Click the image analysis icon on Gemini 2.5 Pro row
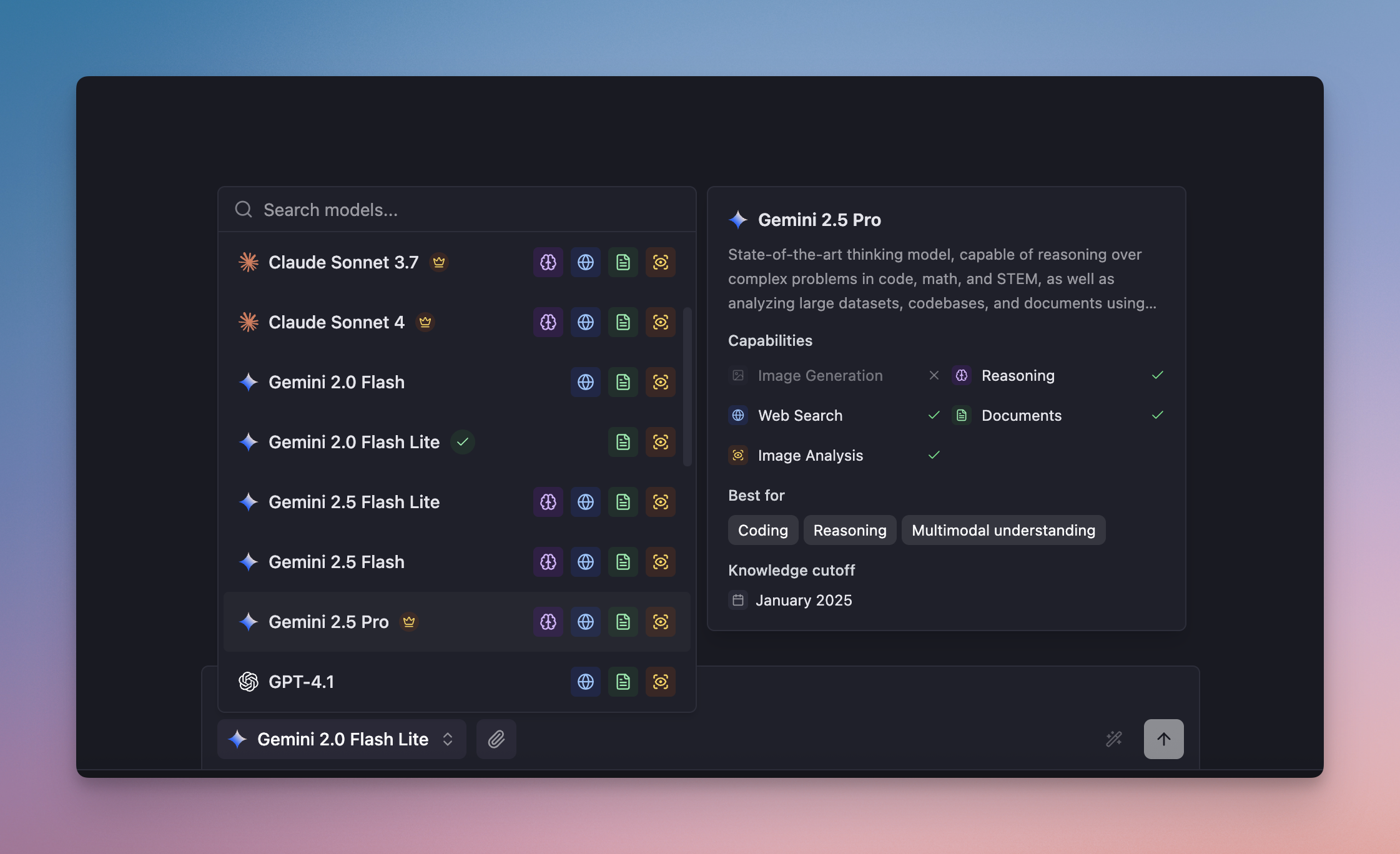 point(661,622)
